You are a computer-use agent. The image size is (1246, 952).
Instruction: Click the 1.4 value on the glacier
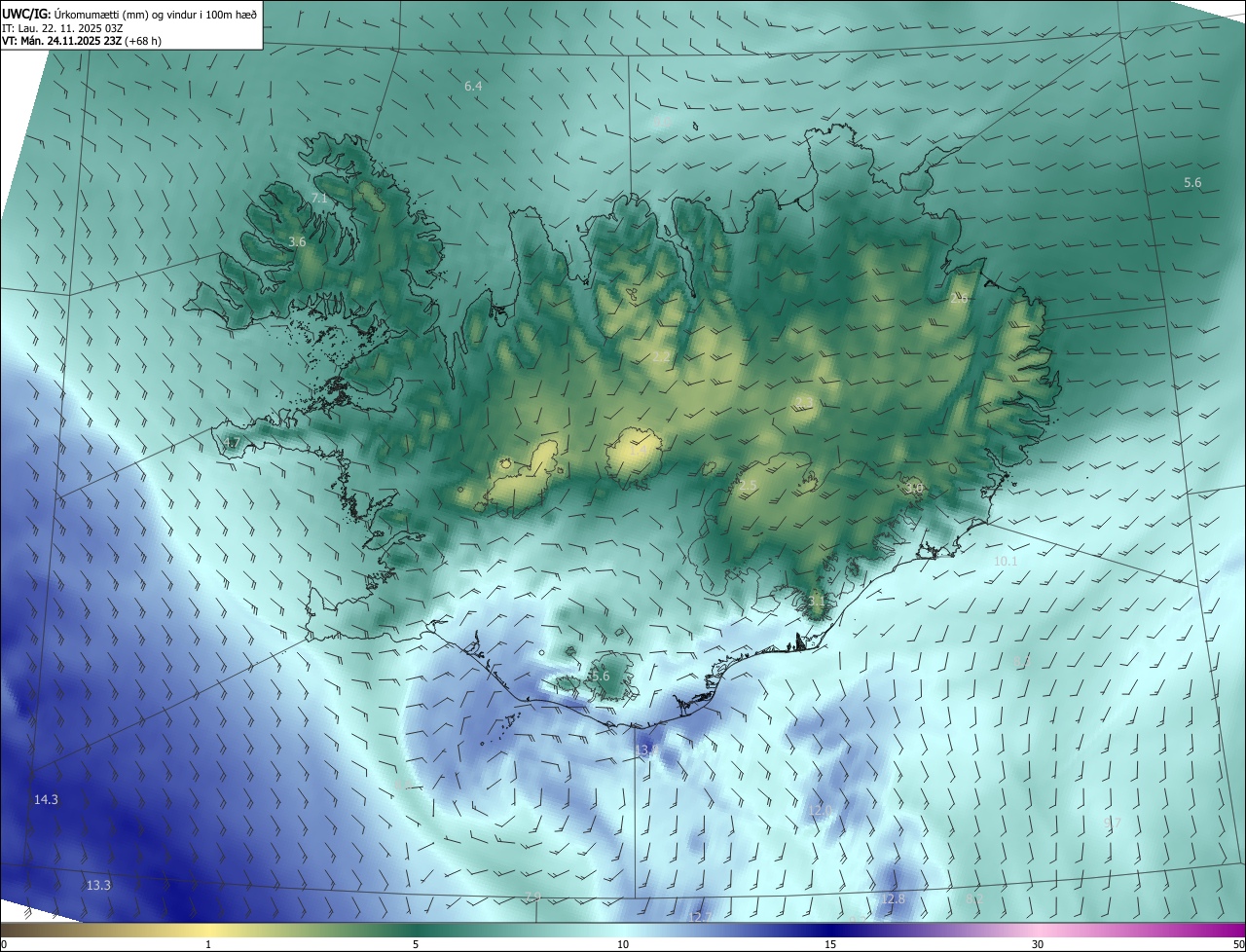click(639, 451)
